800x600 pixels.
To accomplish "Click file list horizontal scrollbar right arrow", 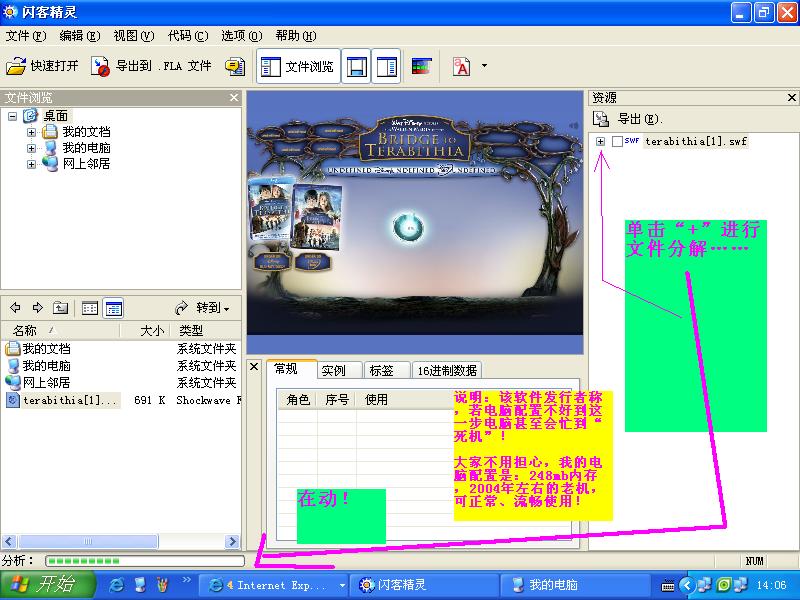I will tap(232, 541).
